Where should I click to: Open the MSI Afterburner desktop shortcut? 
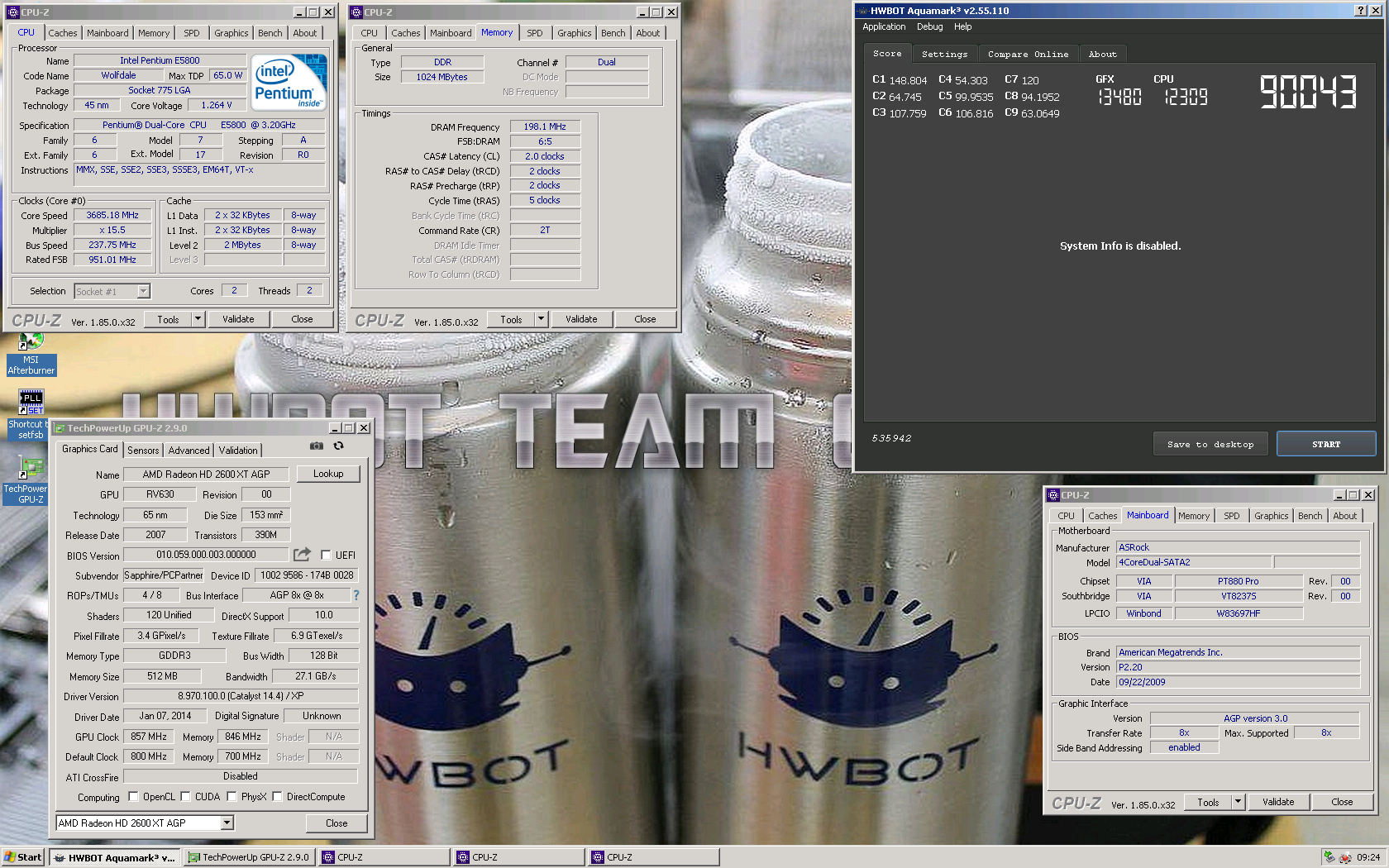pos(31,354)
